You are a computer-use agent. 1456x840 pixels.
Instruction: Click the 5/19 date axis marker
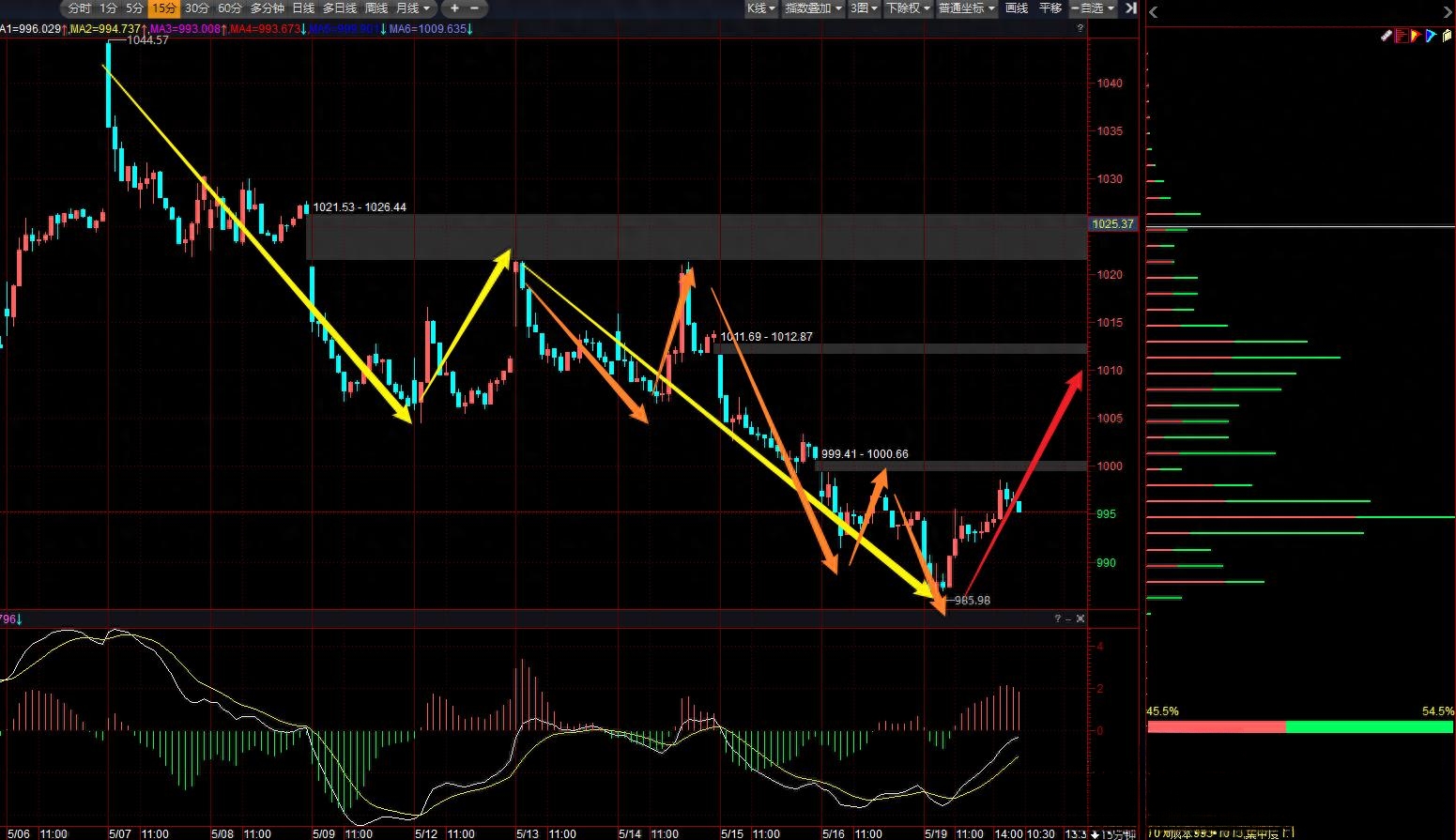click(936, 833)
